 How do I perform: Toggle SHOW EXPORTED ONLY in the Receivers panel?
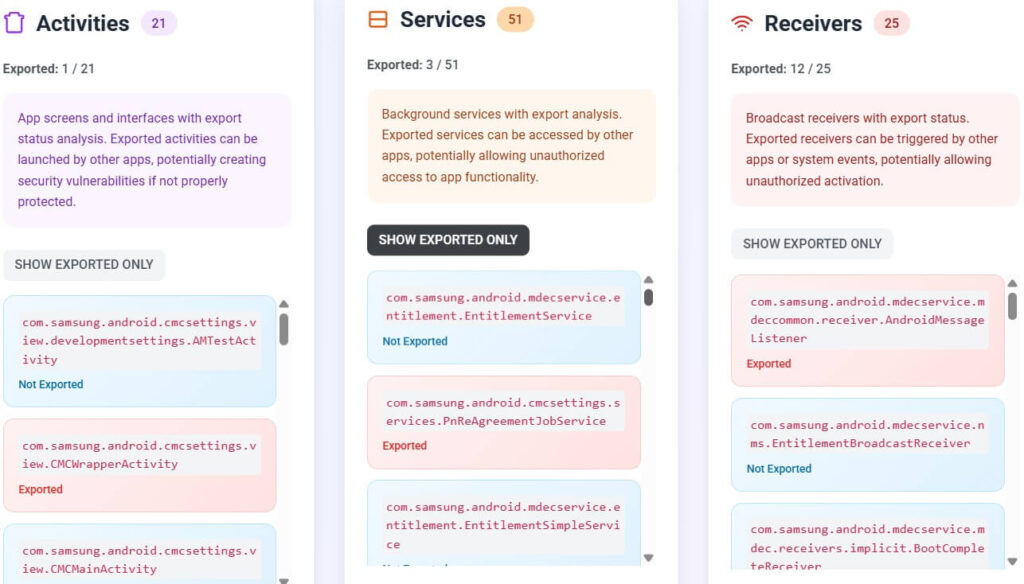point(811,244)
